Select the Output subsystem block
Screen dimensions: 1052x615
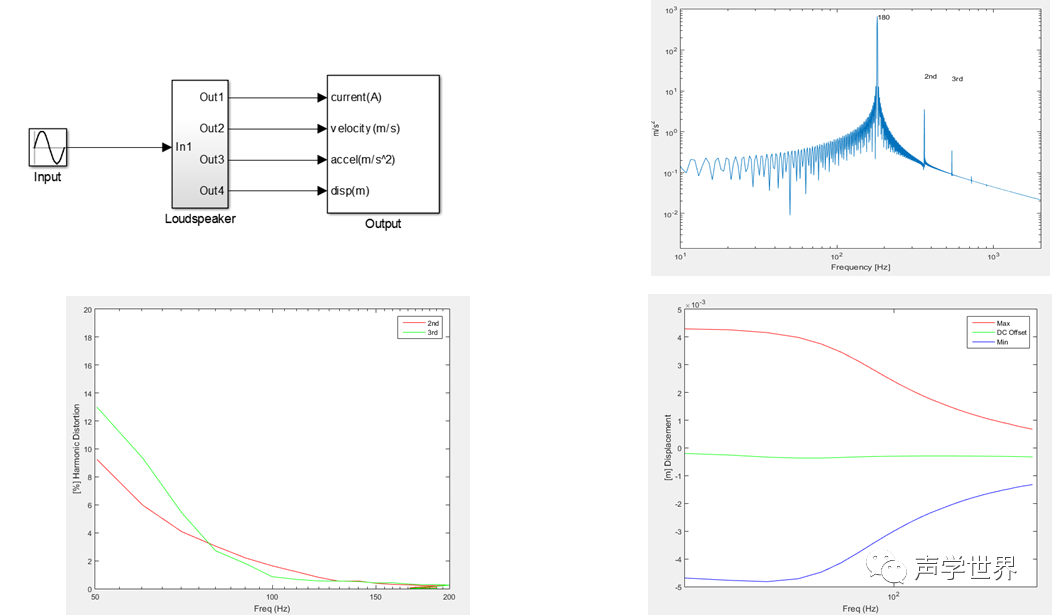[382, 143]
